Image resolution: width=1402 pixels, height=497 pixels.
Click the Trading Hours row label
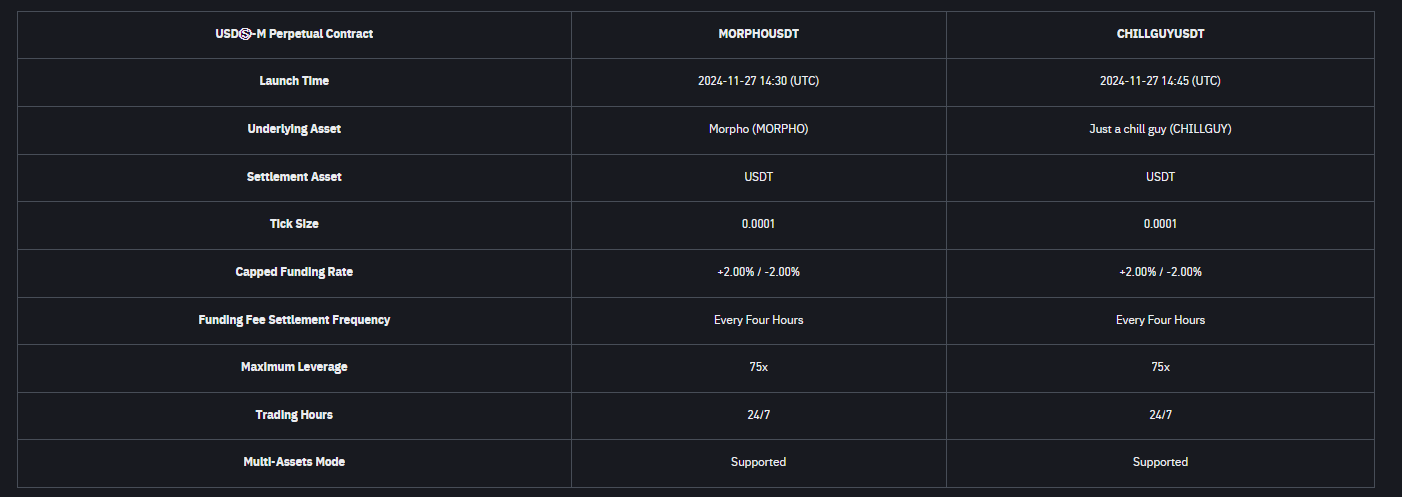[294, 415]
